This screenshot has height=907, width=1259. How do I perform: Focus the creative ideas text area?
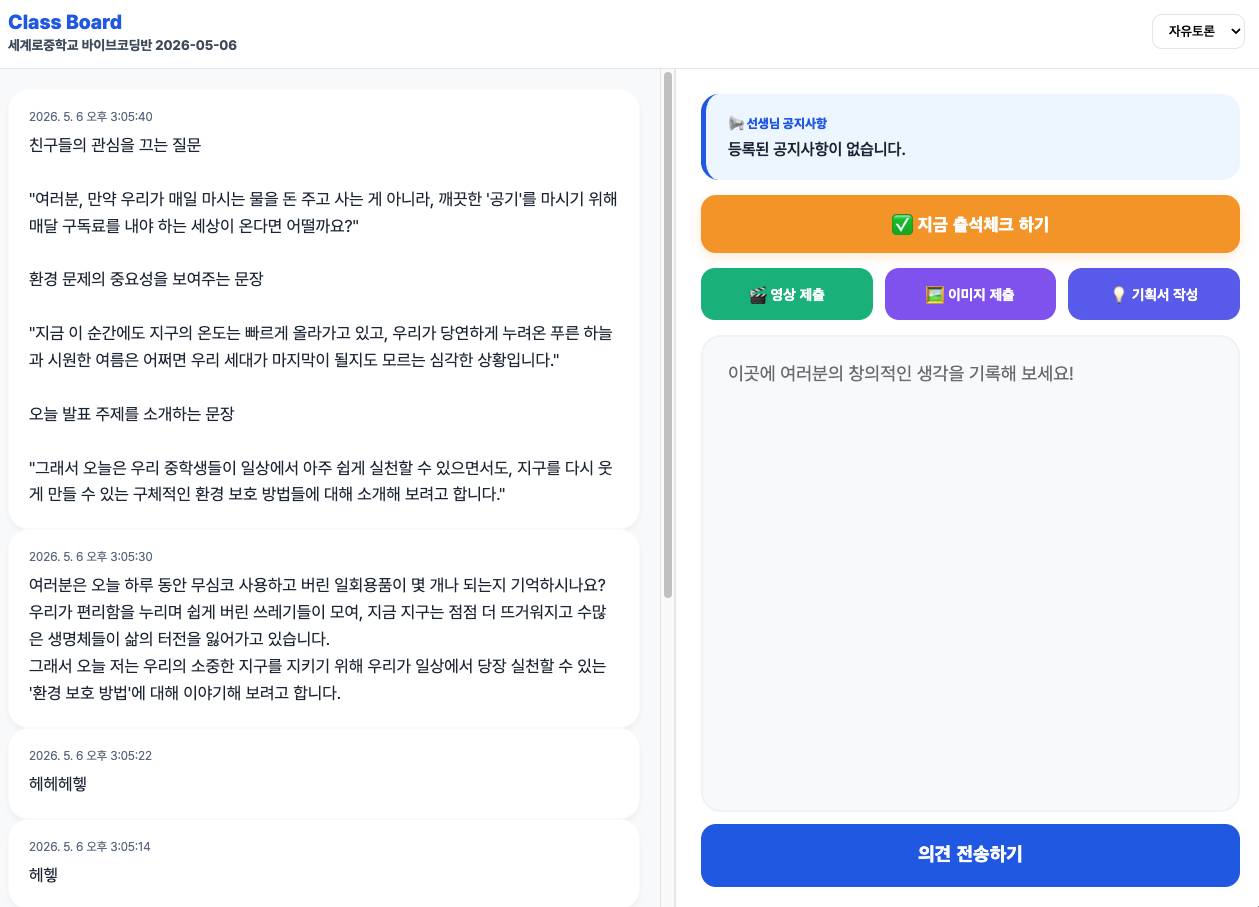(x=970, y=573)
